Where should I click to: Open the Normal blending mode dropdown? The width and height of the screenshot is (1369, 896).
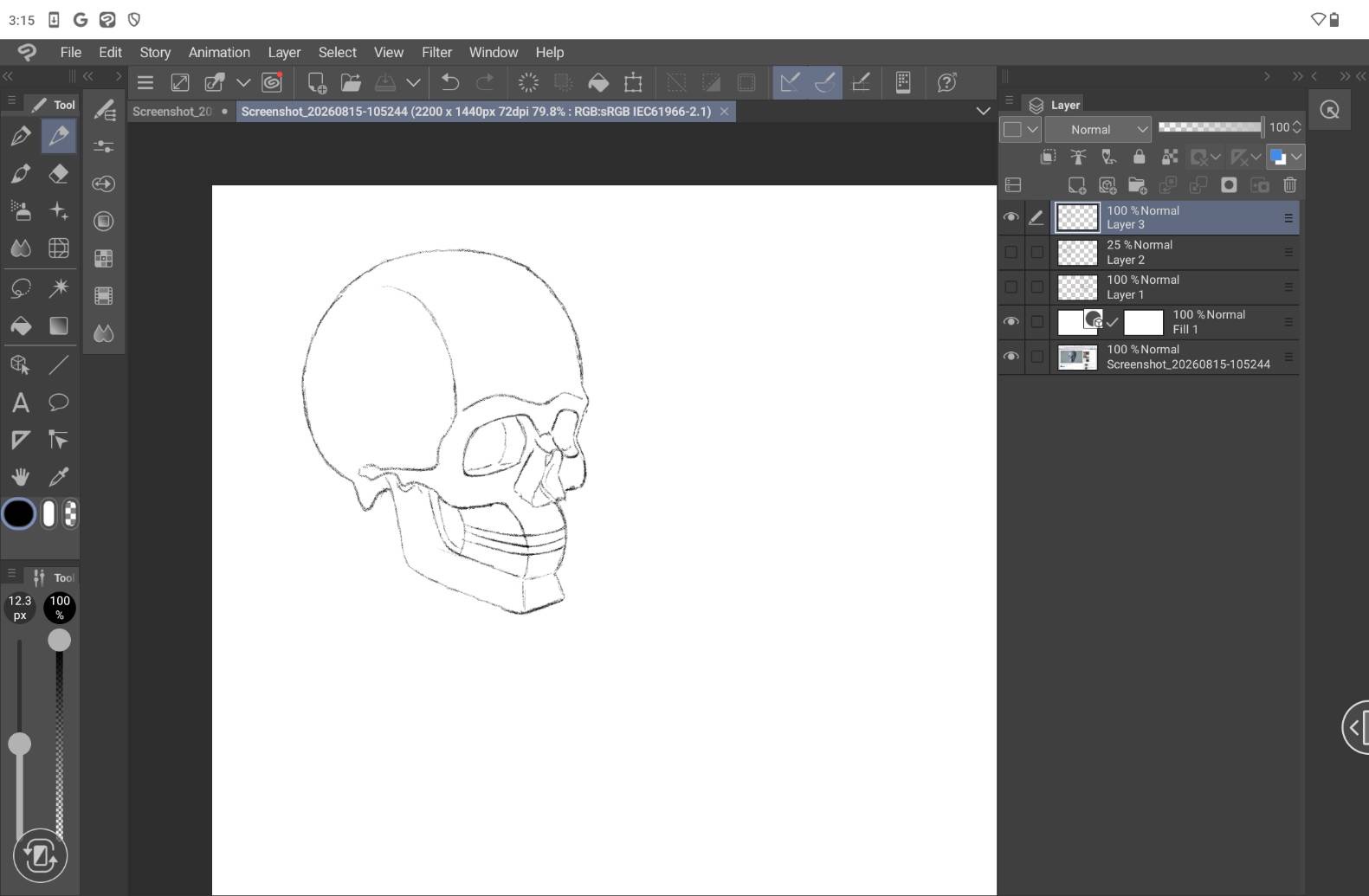click(x=1098, y=129)
